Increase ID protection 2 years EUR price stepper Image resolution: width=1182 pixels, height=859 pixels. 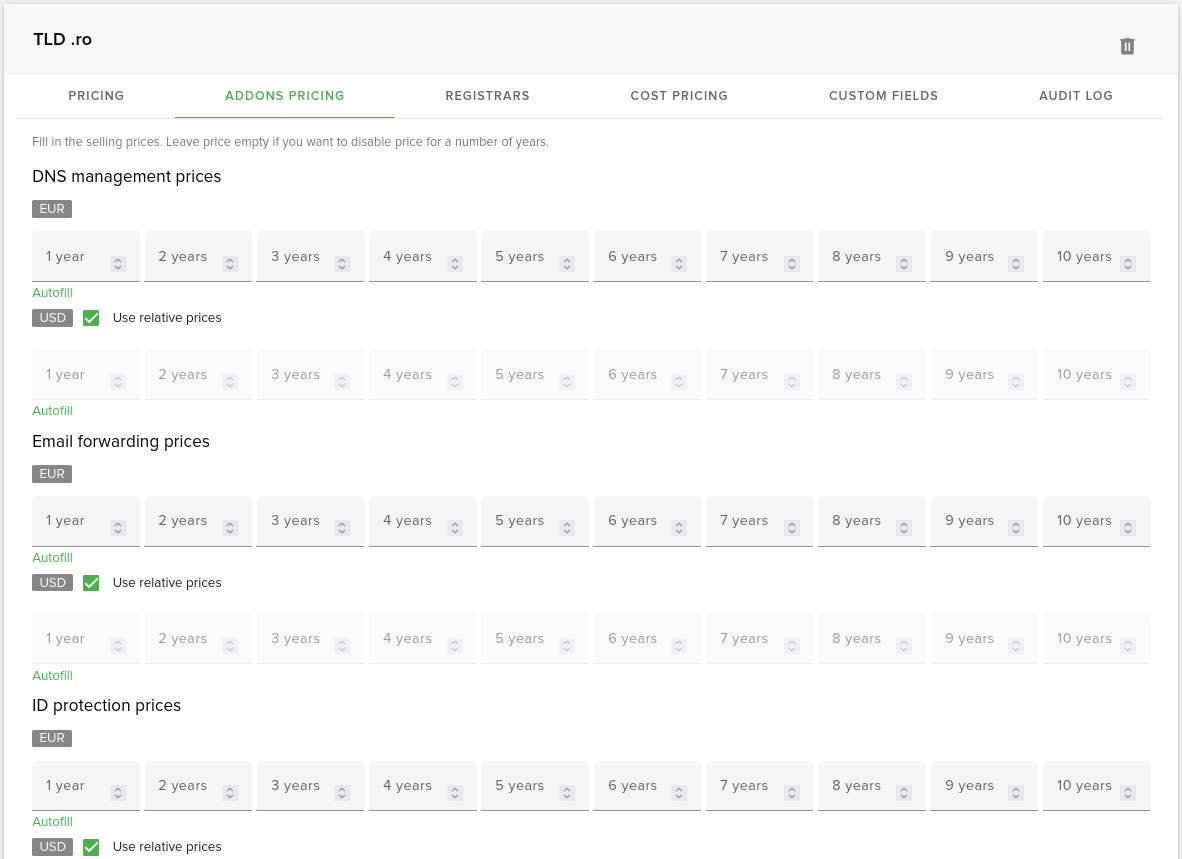tap(230, 789)
